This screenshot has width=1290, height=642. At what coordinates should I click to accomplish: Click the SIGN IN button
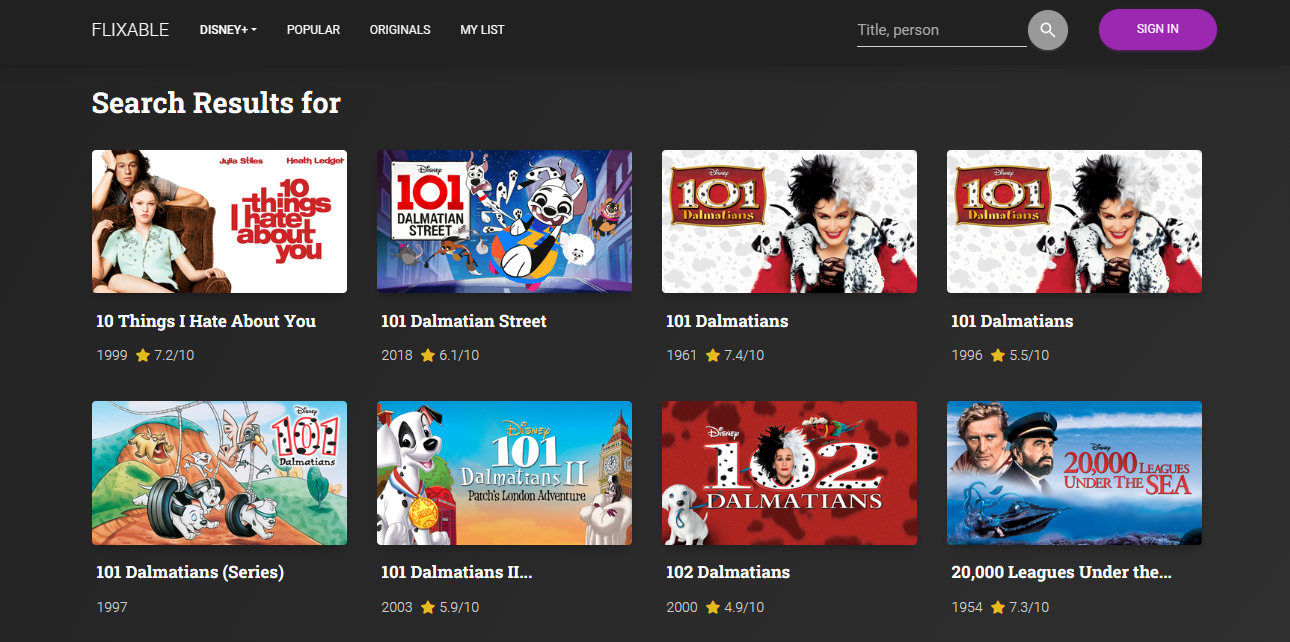[x=1157, y=29]
